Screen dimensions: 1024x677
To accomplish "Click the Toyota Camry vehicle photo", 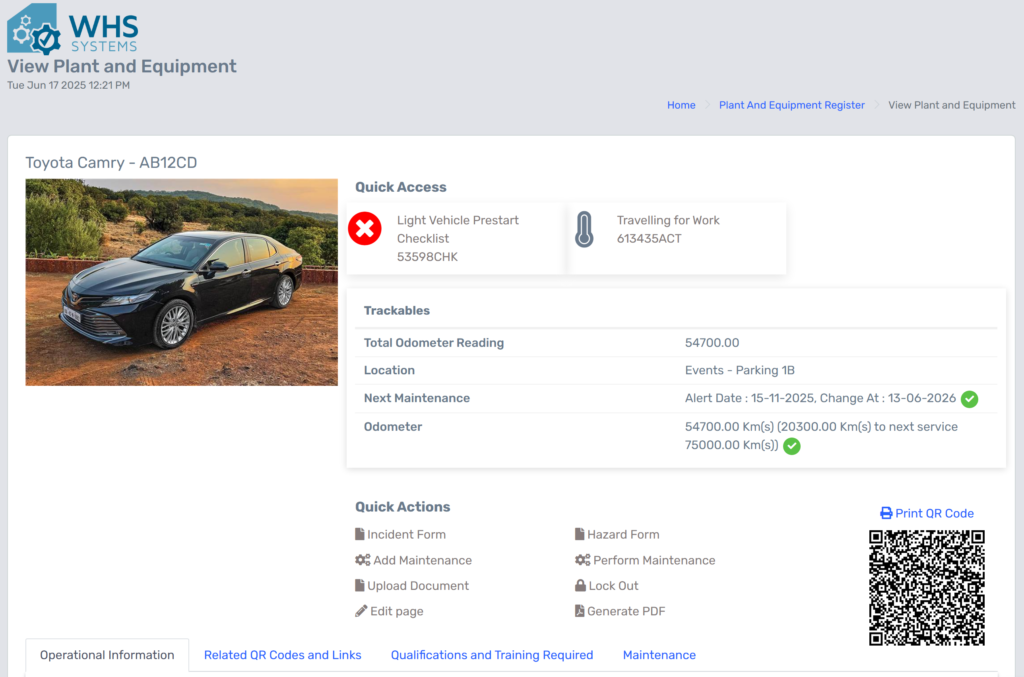I will point(181,282).
